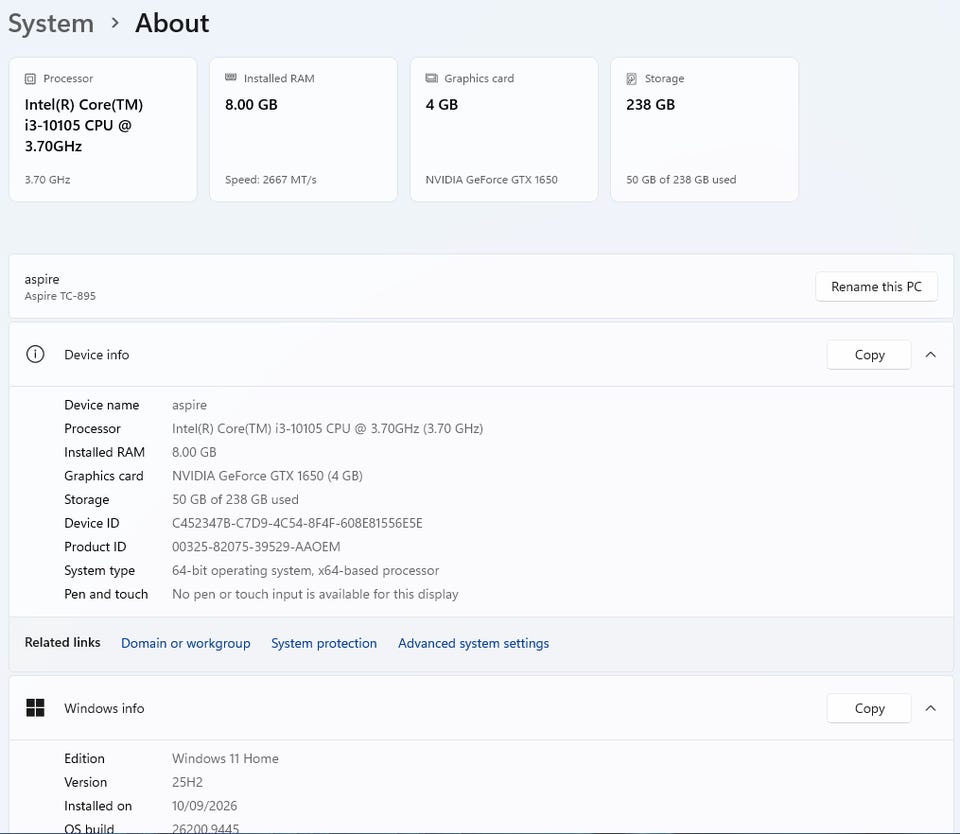Select the Product ID value 00325-82075-39529-AAOEM
Image resolution: width=960 pixels, height=834 pixels.
pos(256,546)
